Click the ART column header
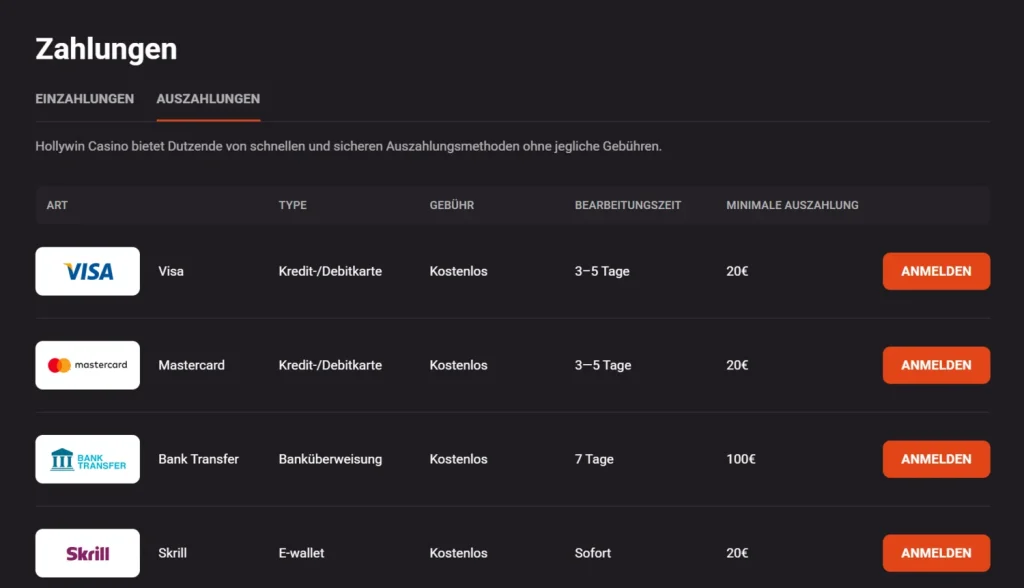Viewport: 1024px width, 588px height. click(57, 205)
